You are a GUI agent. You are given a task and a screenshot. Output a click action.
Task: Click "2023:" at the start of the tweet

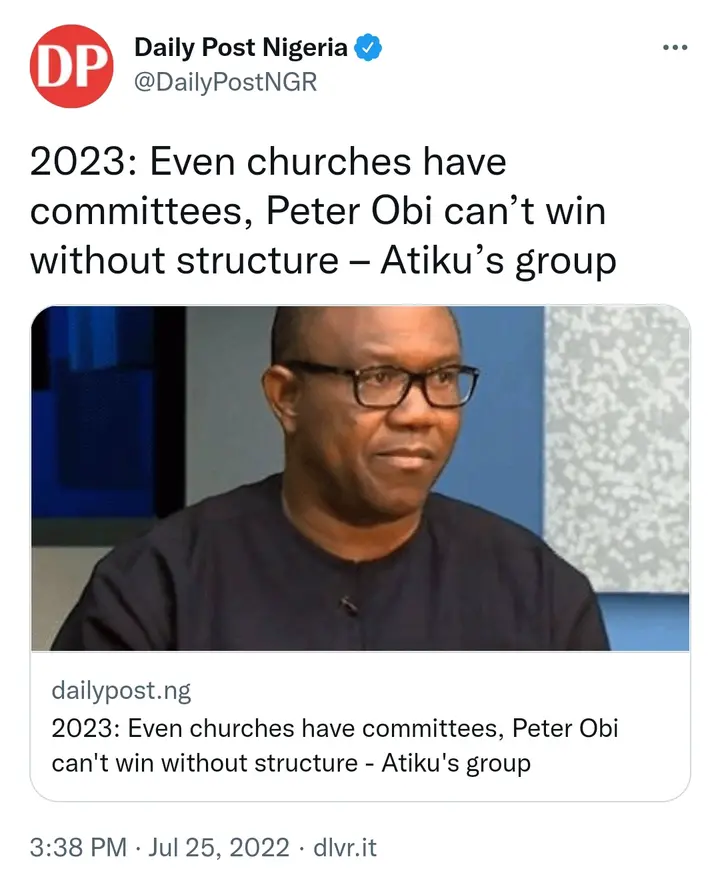[78, 163]
